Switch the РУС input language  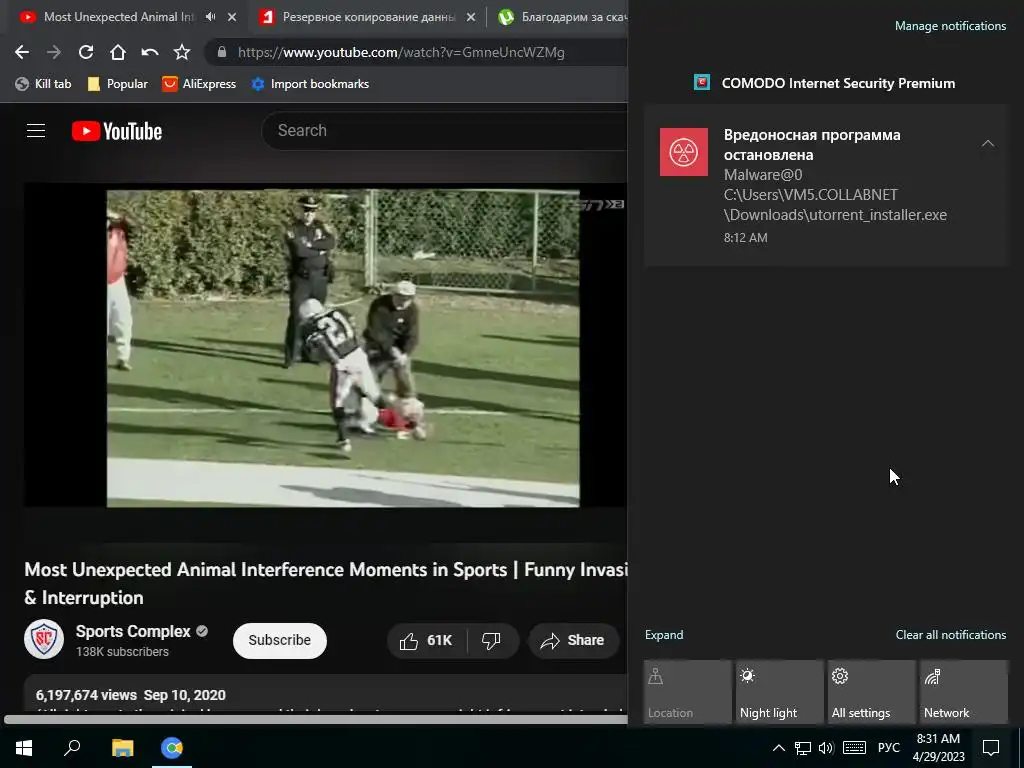(889, 748)
